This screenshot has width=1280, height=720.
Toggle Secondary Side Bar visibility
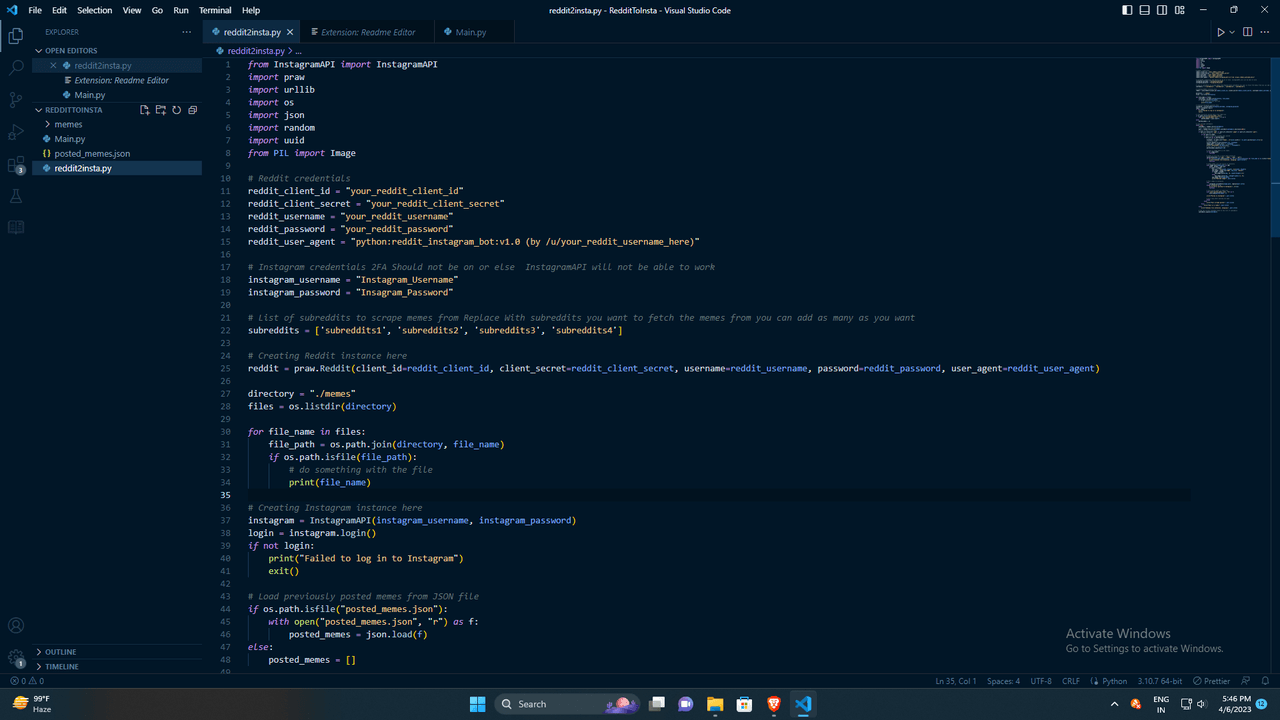coord(1163,10)
